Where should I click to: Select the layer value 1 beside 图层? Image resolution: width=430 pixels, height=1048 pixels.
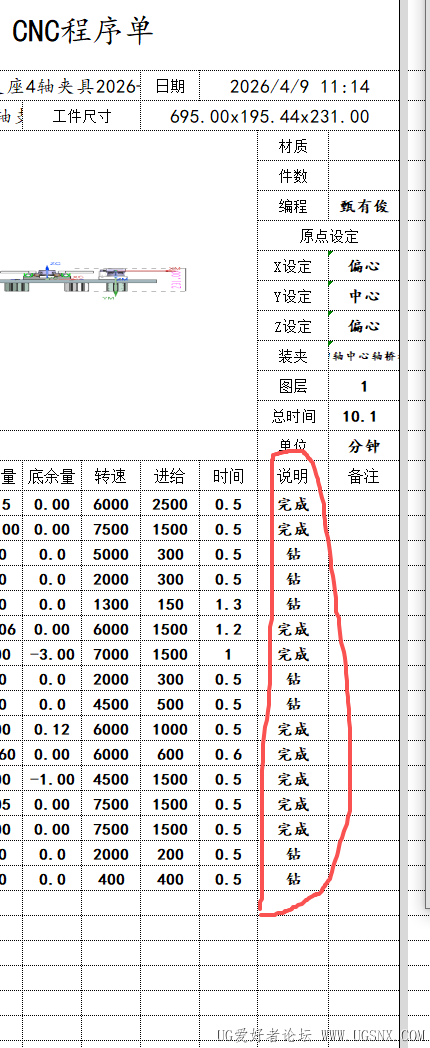[x=364, y=386]
